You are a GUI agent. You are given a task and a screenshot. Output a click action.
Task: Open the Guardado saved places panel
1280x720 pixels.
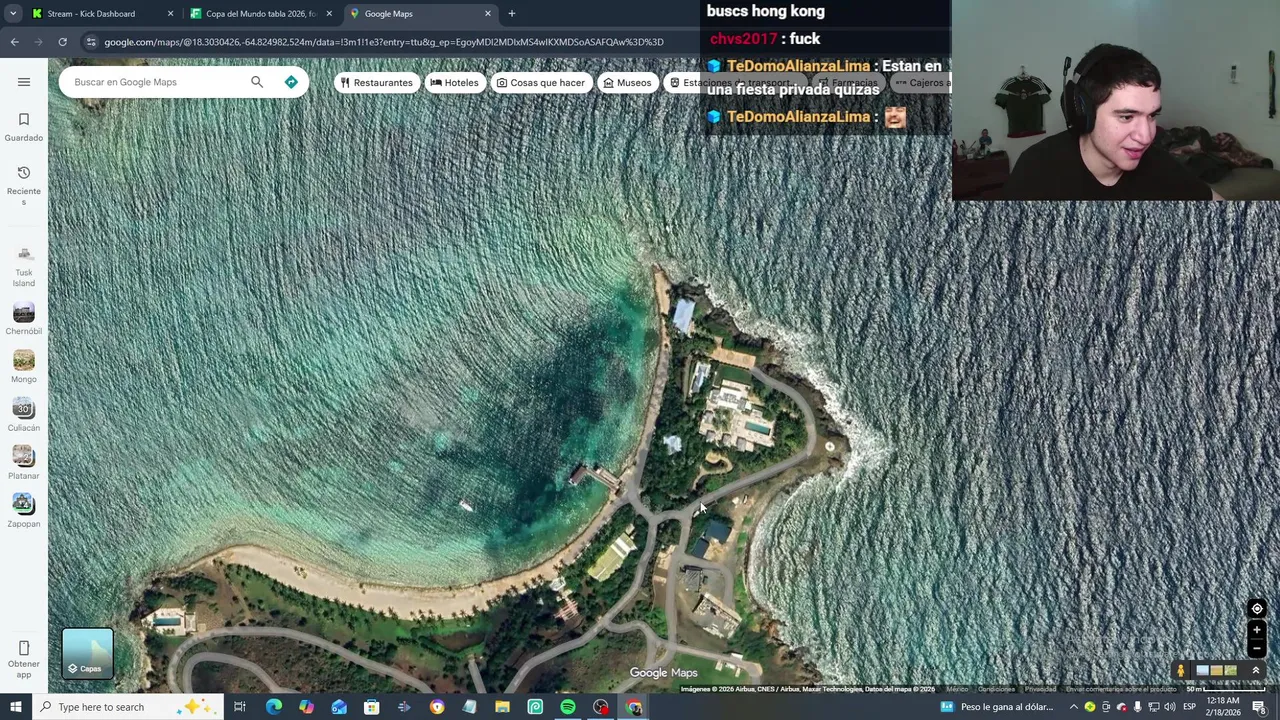[24, 127]
